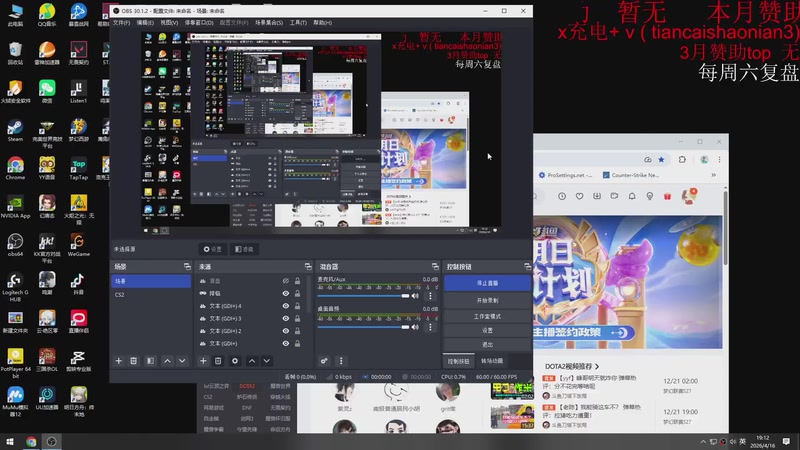Adjust the Mic/Aux volume slider
The width and height of the screenshot is (800, 450).
coord(363,296)
